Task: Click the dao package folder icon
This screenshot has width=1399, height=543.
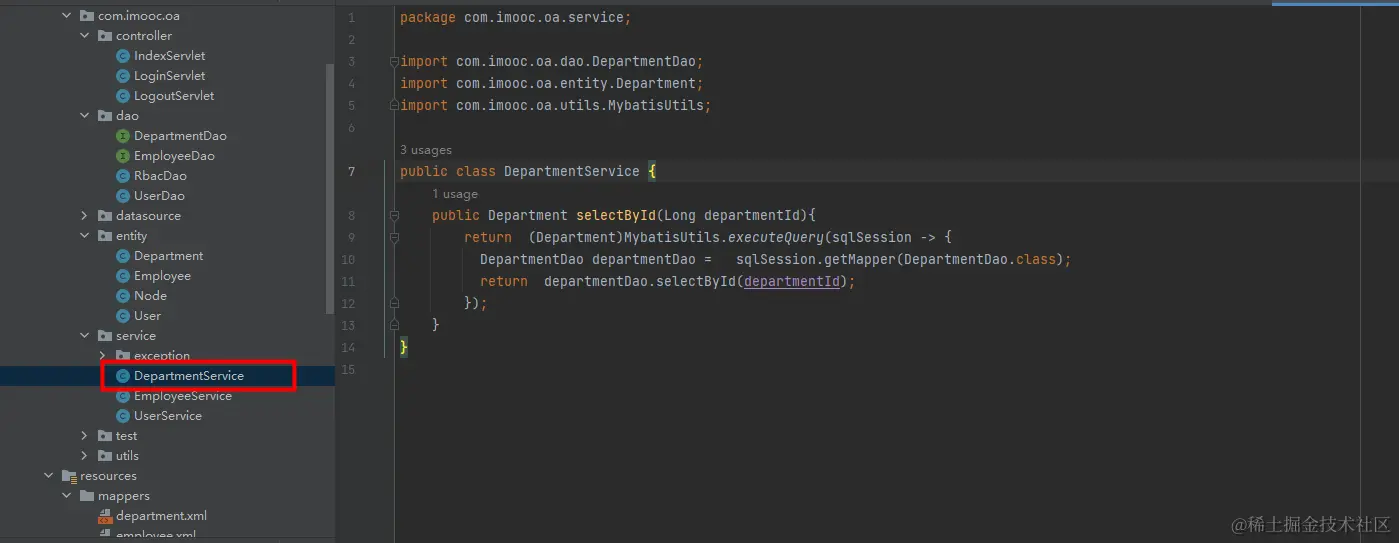Action: [x=105, y=116]
